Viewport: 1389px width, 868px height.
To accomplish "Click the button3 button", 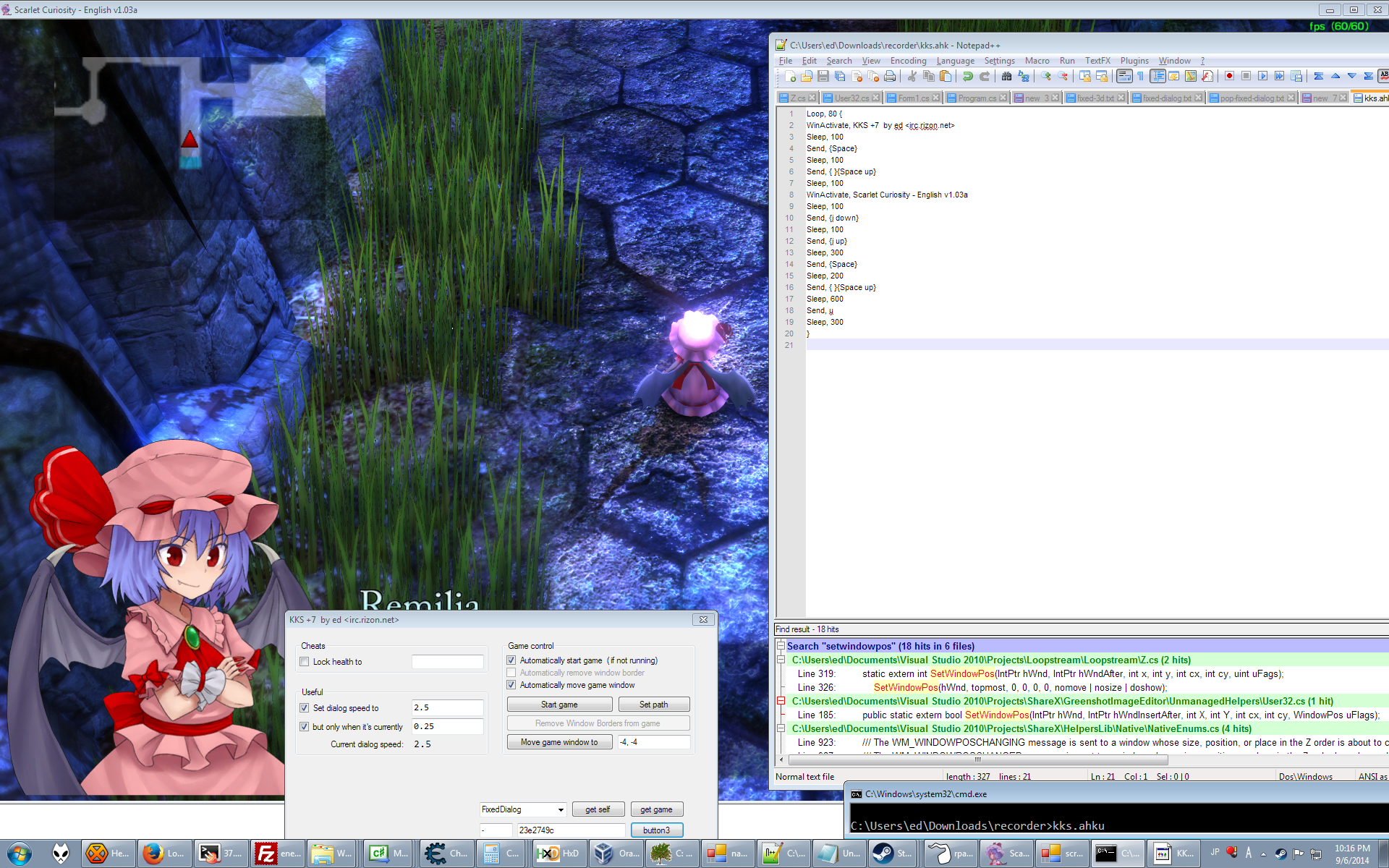I will (656, 830).
